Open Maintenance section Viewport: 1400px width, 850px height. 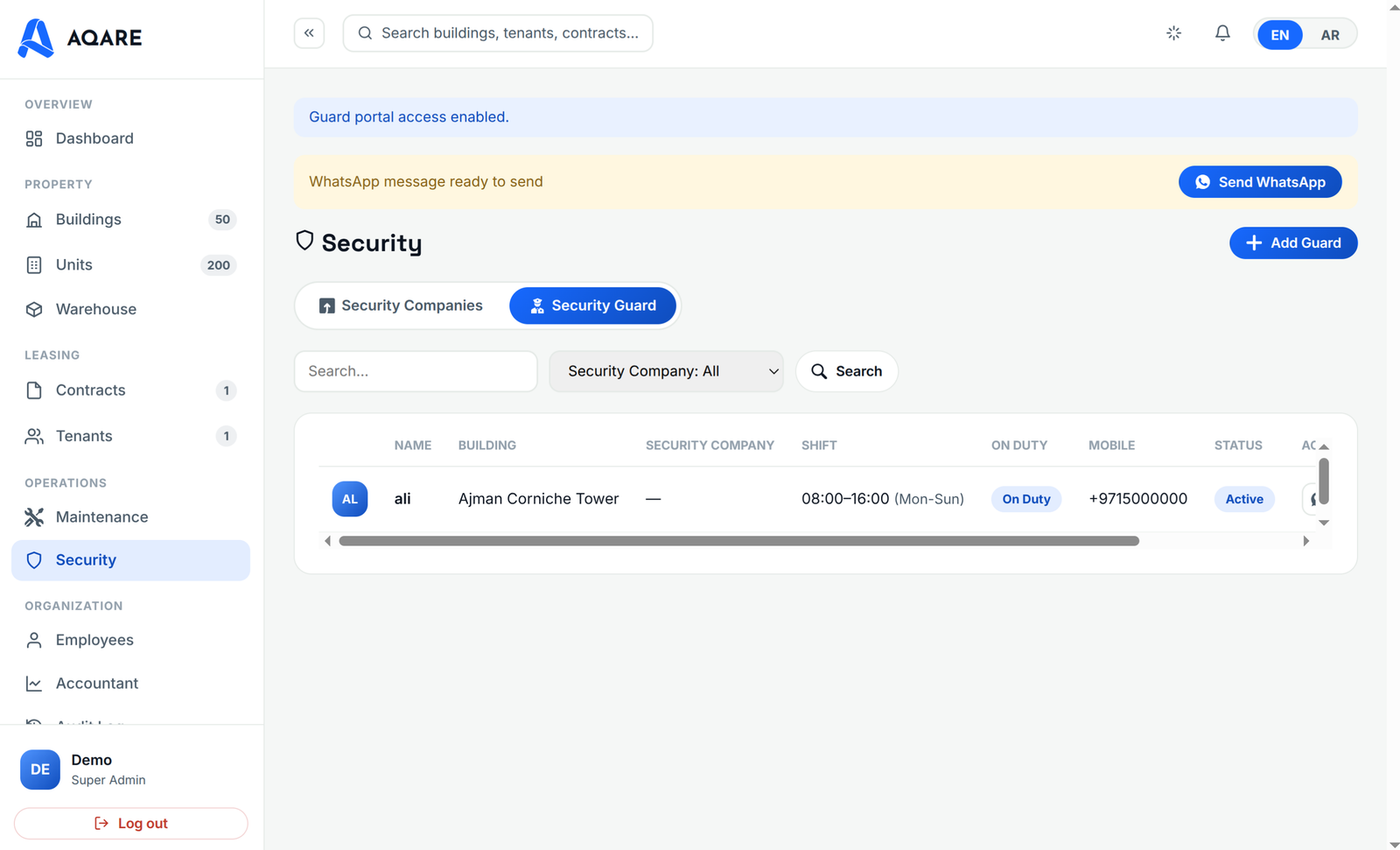pyautogui.click(x=131, y=517)
